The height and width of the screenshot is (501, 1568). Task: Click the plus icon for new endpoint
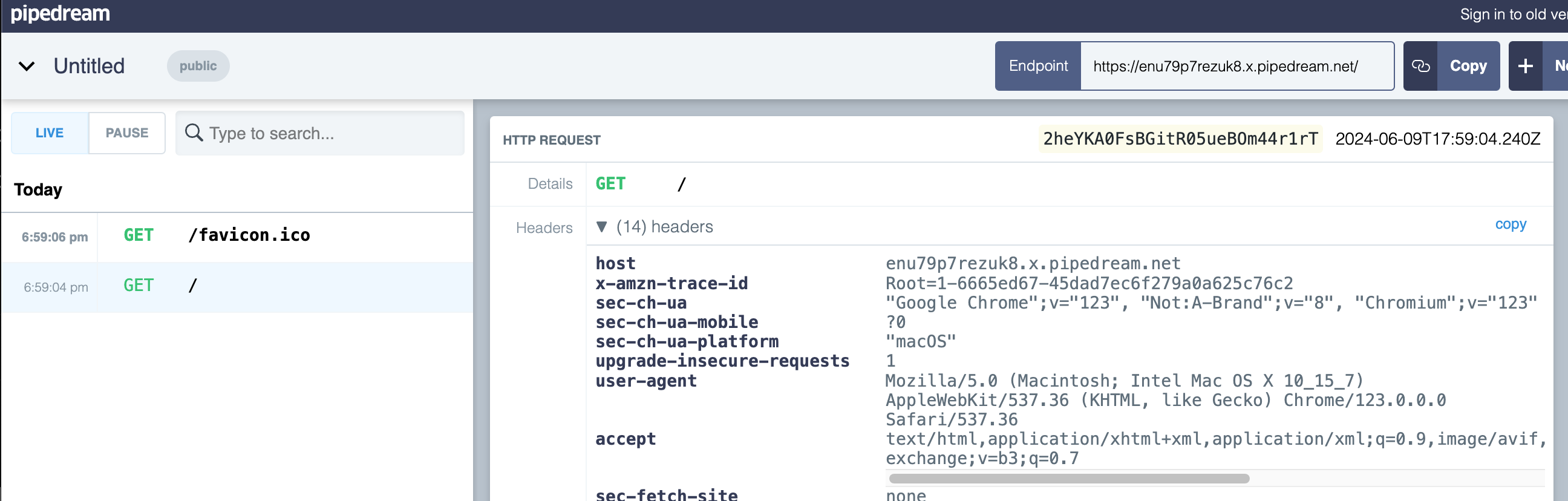[x=1525, y=66]
